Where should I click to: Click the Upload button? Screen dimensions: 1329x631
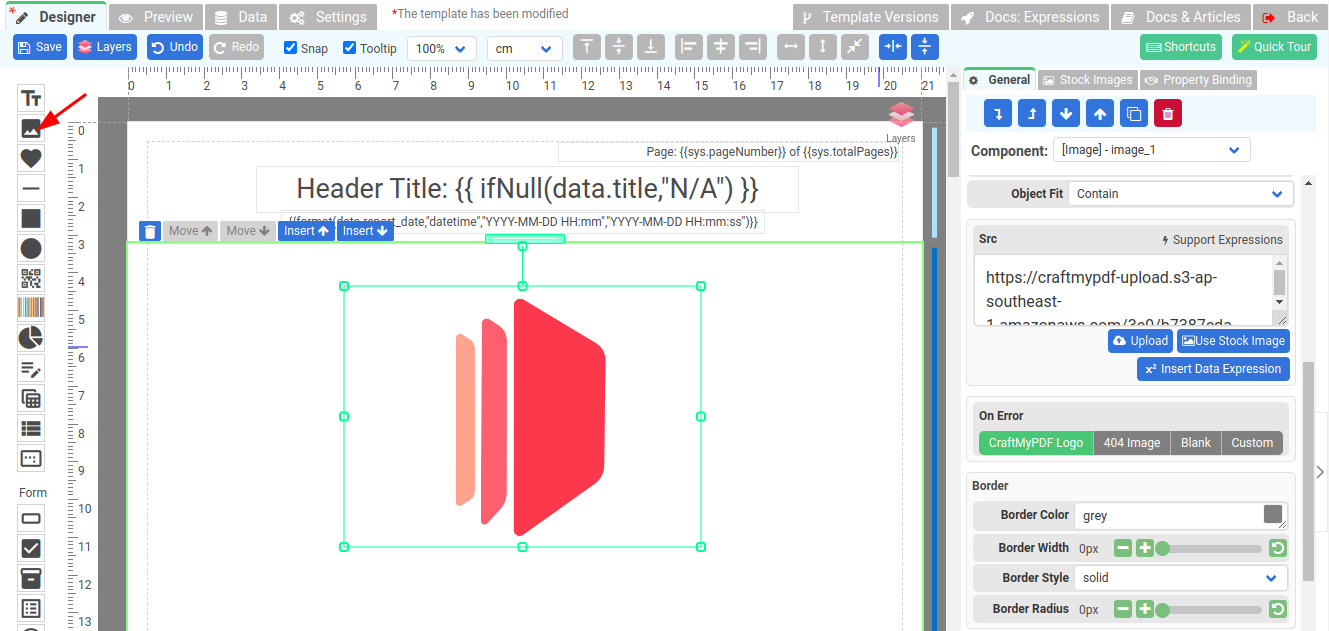1140,341
